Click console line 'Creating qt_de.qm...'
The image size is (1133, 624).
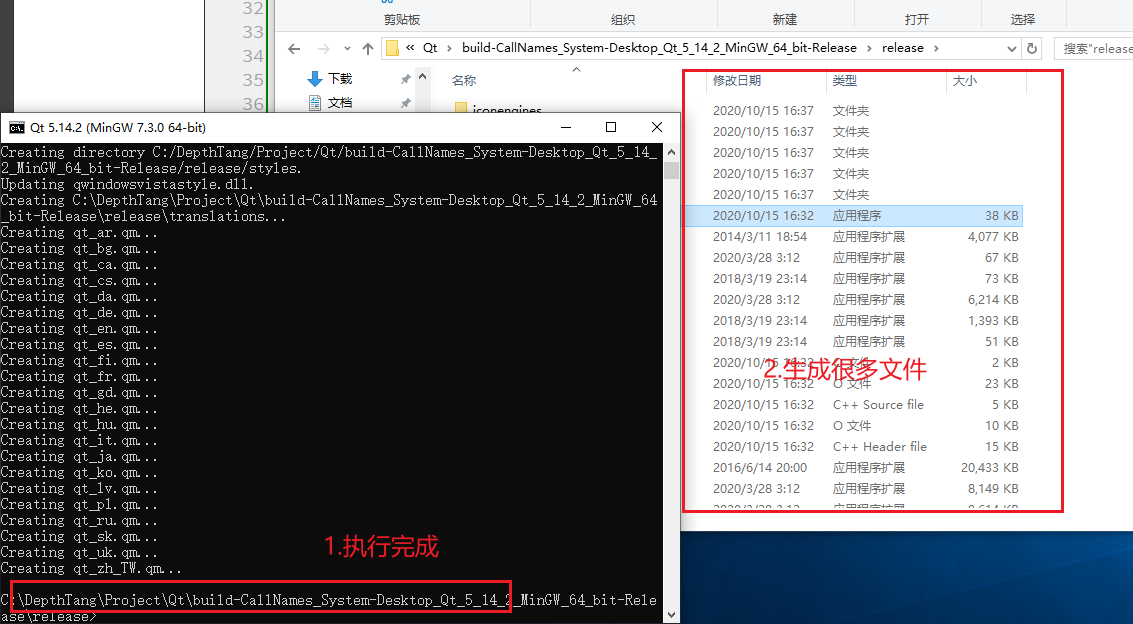click(79, 312)
